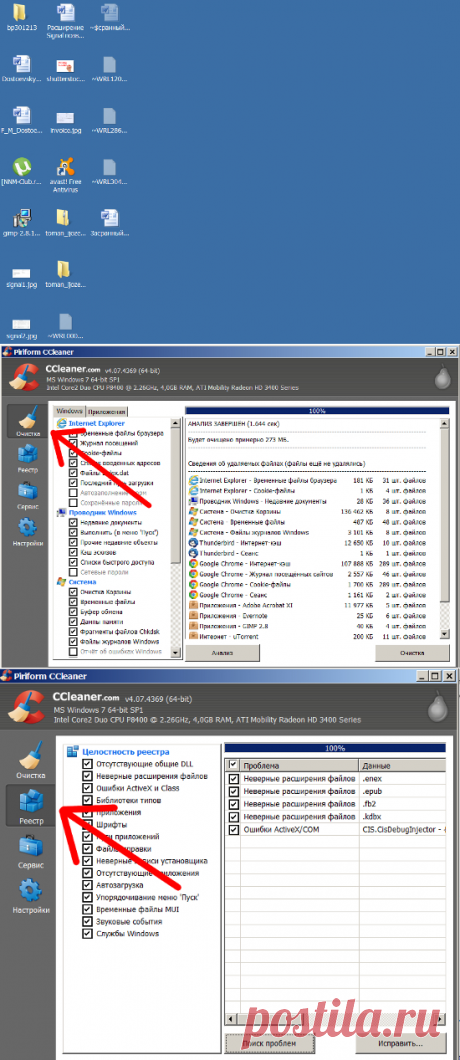Image resolution: width=460 pixels, height=1060 pixels.
Task: Toggle the Автозагрузка registry checkbox
Action: 87,886
